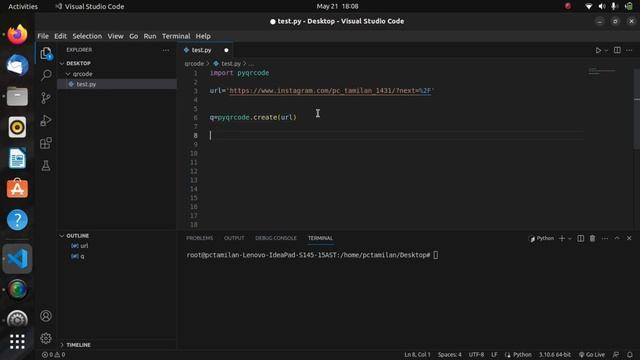Select the TERMINAL panel tab

pyautogui.click(x=320, y=238)
